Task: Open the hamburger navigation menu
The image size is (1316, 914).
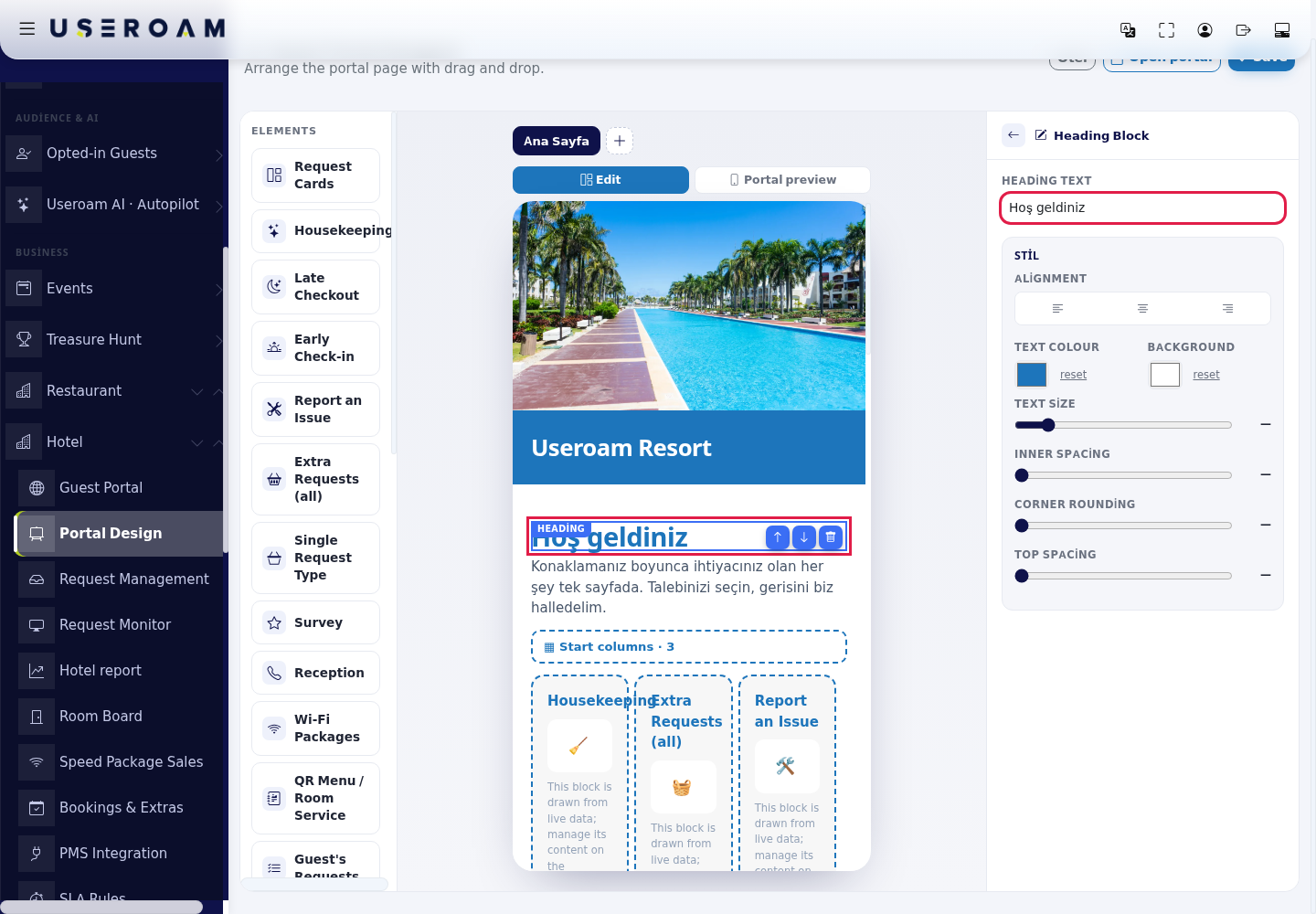Action: 27,28
